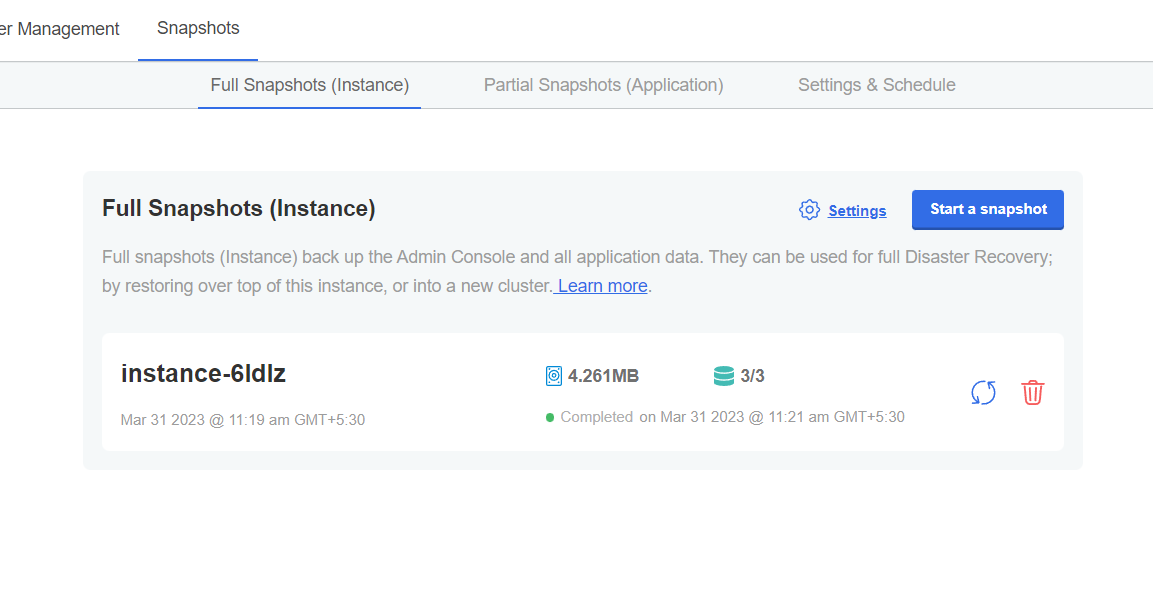Click the Completed on Mar 31 status text

[732, 417]
